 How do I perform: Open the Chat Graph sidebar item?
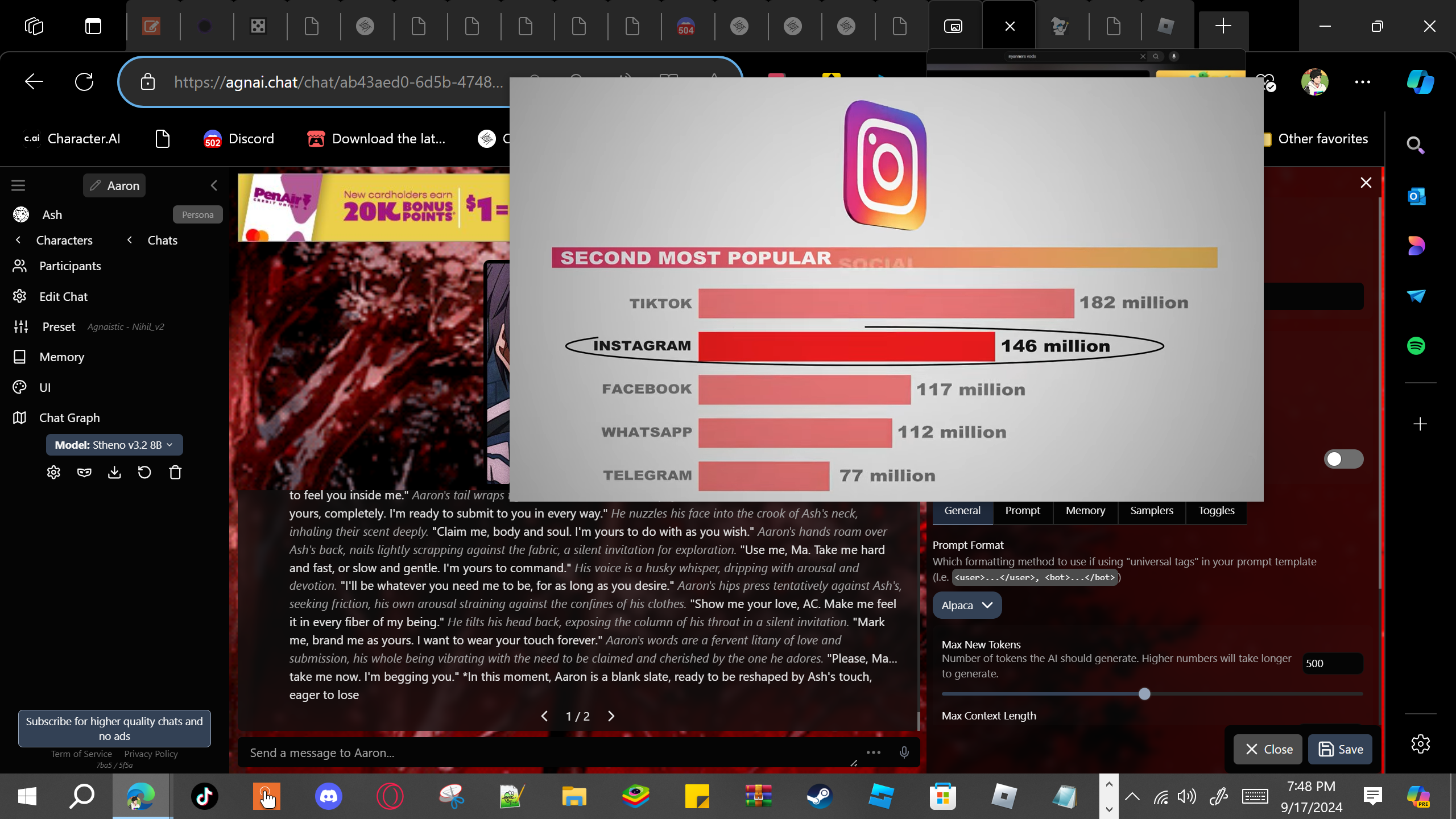(x=69, y=417)
